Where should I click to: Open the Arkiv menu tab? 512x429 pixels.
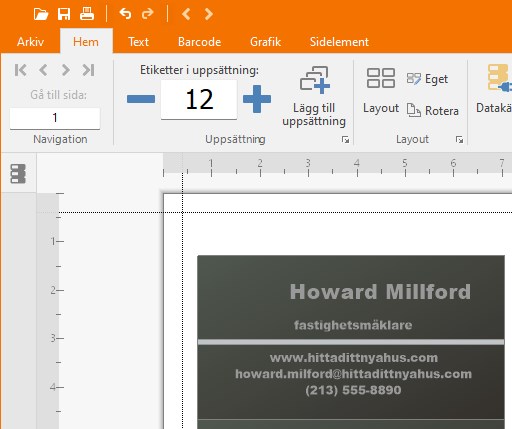[30, 42]
